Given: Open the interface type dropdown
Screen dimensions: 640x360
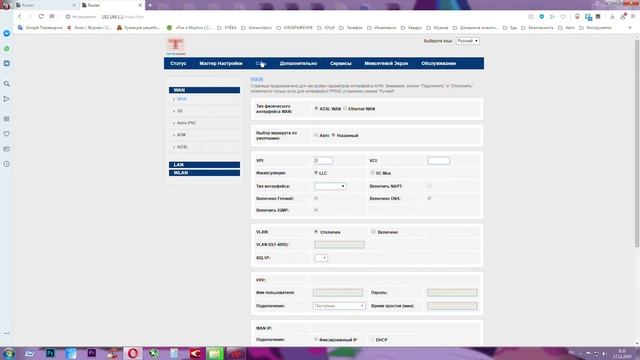Looking at the screenshot, I should click(x=330, y=186).
